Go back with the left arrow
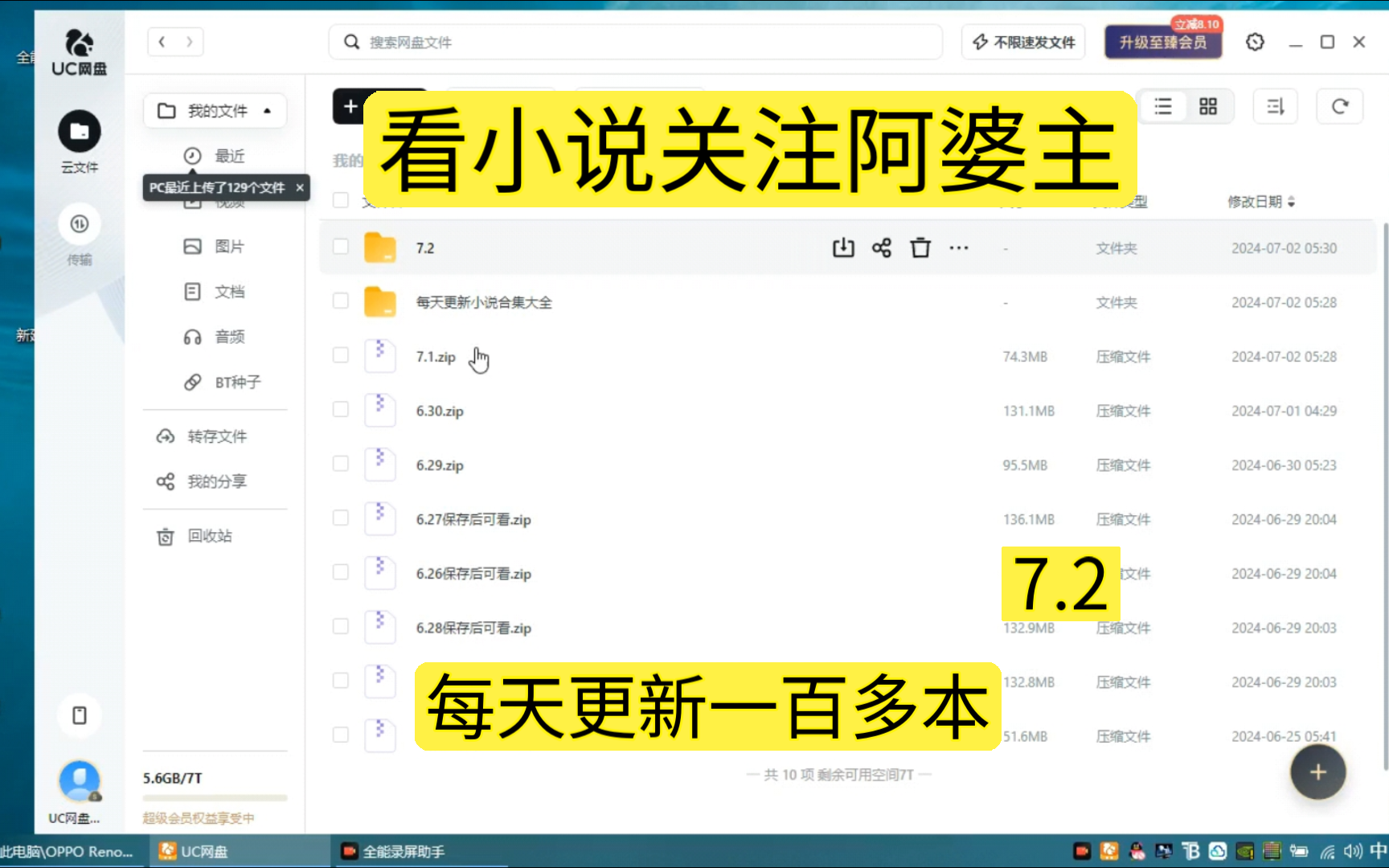The image size is (1389, 868). pyautogui.click(x=162, y=42)
